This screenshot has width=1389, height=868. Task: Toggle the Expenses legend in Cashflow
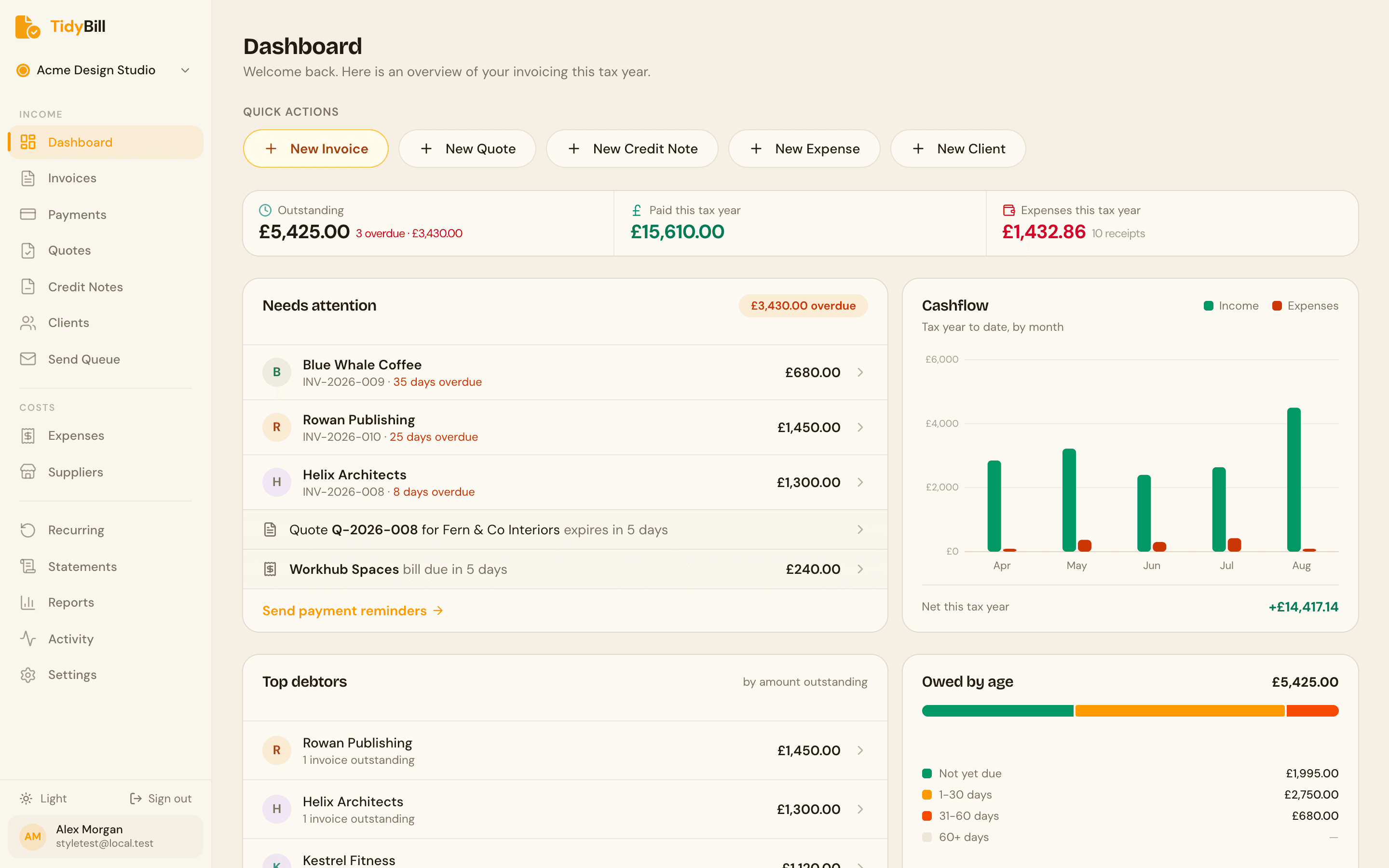1305,306
